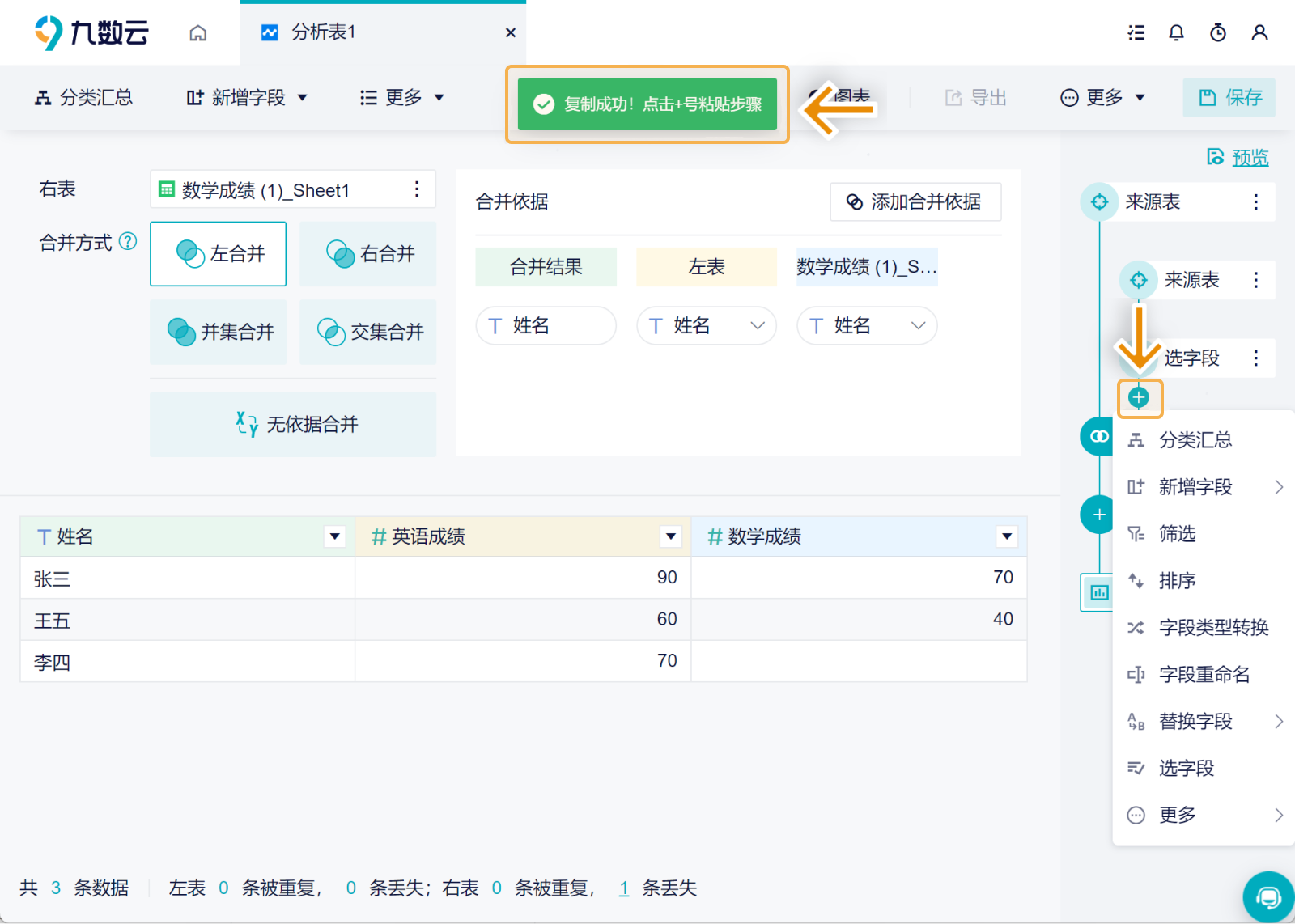Select the nested second 来源表 step node
This screenshot has height=924, width=1295.
coord(1138,280)
